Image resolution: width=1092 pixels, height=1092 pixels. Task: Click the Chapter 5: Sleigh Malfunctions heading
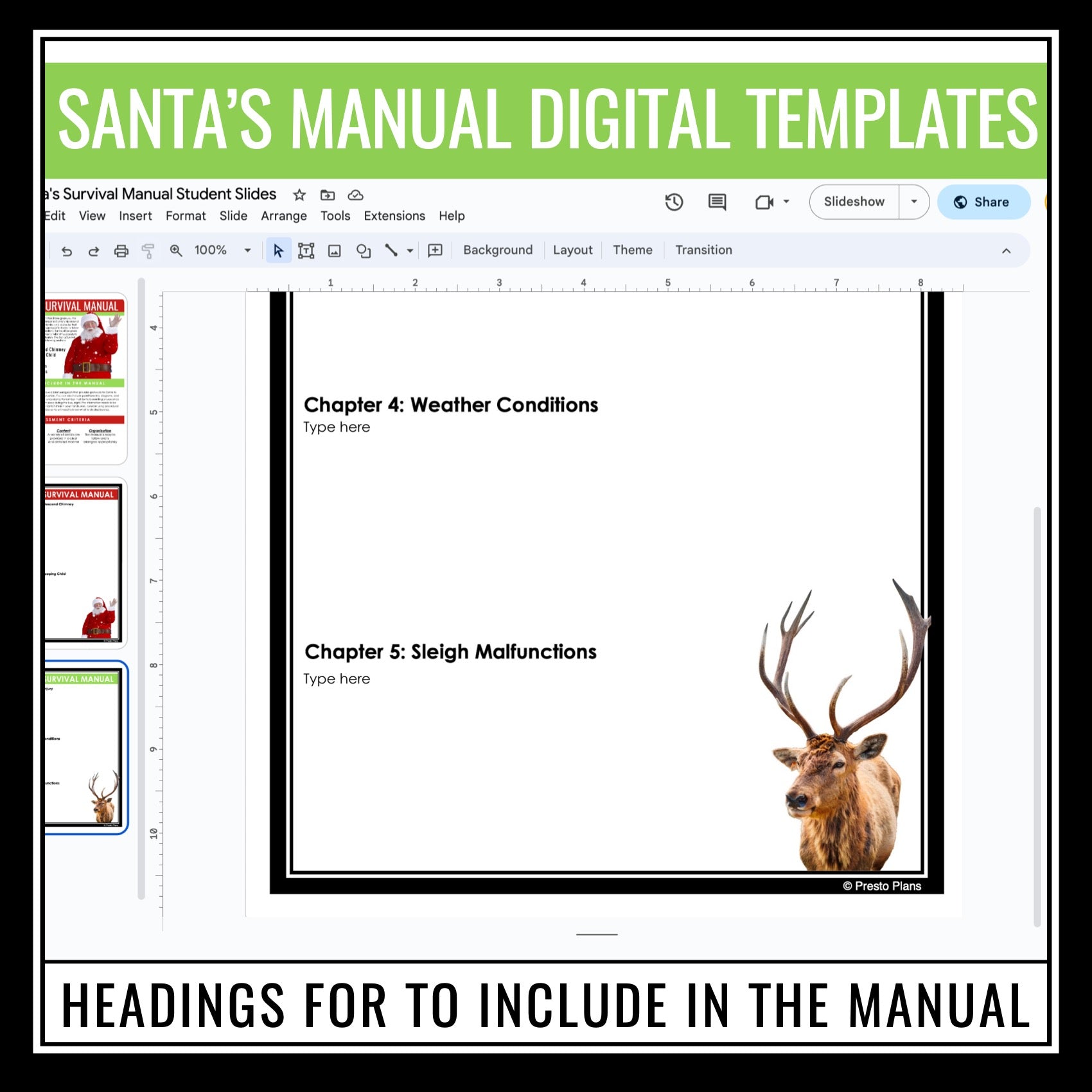[450, 651]
